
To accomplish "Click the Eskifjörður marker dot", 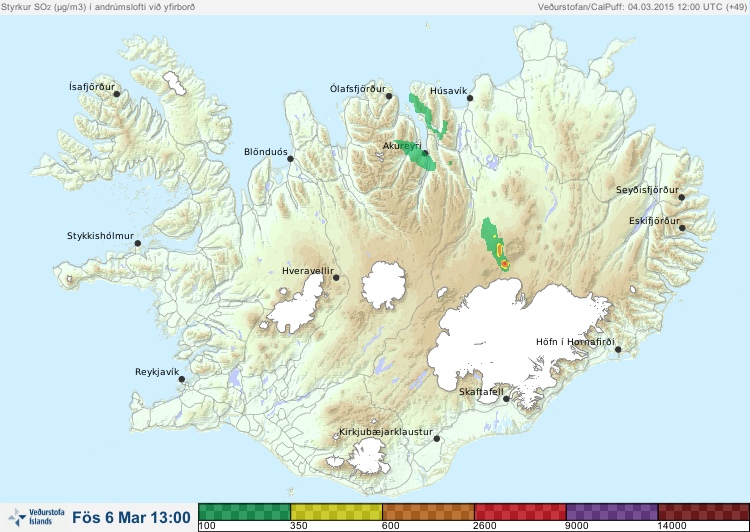I will pyautogui.click(x=682, y=228).
